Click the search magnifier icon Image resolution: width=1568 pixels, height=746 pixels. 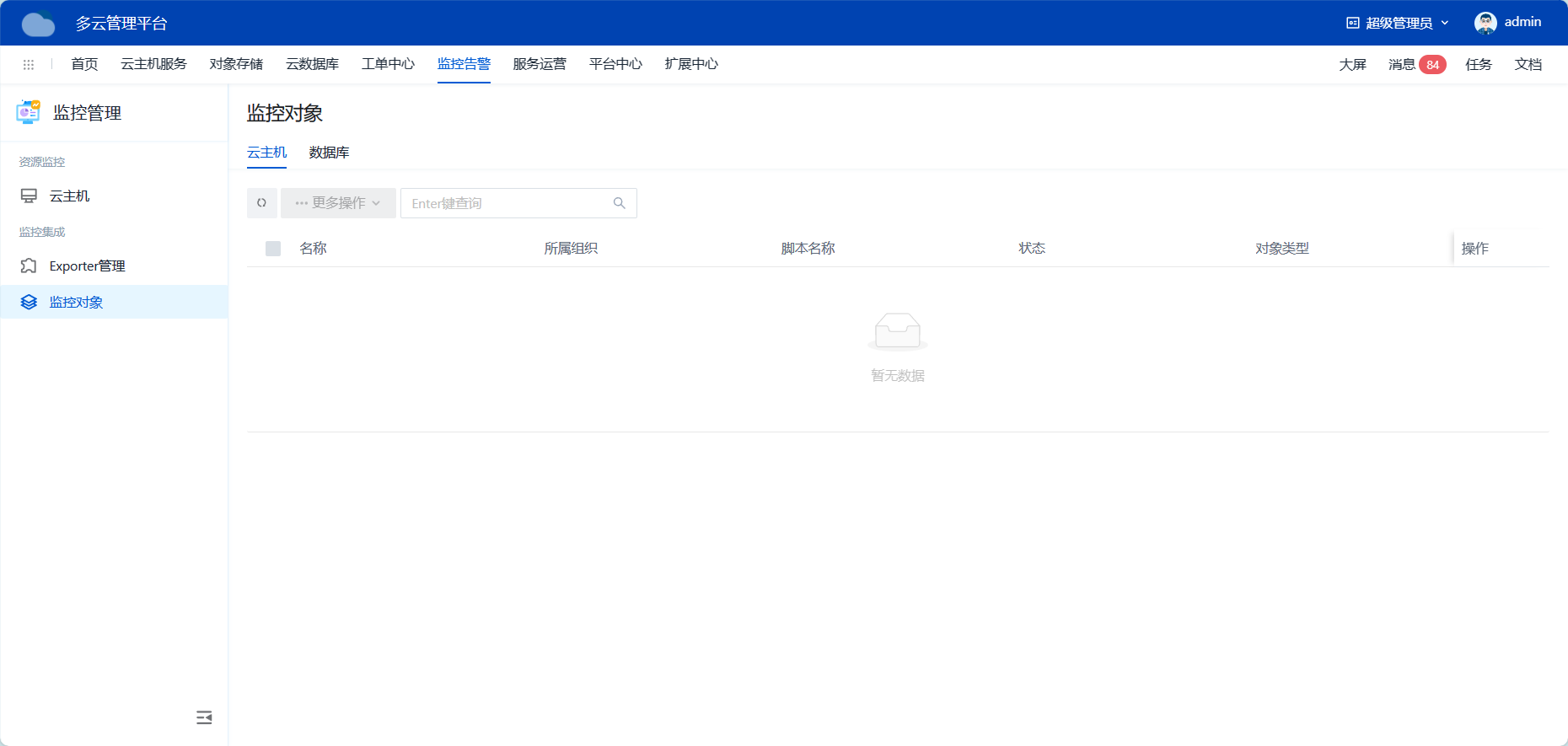coord(620,203)
